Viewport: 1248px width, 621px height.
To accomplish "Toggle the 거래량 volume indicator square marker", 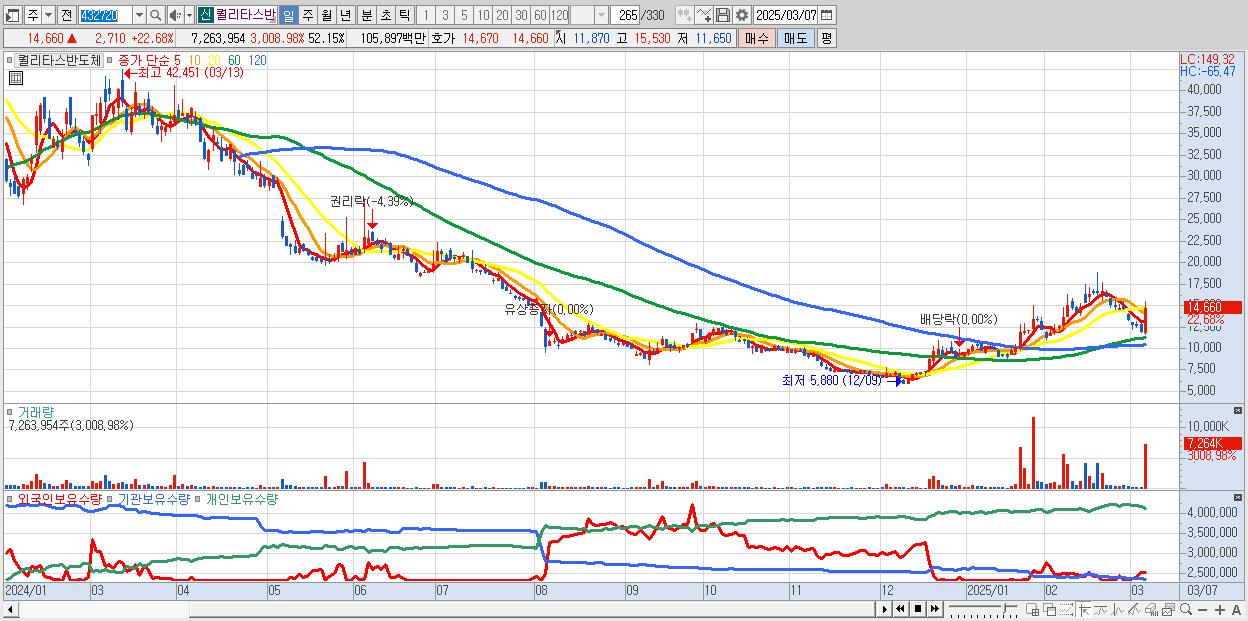I will (x=11, y=412).
